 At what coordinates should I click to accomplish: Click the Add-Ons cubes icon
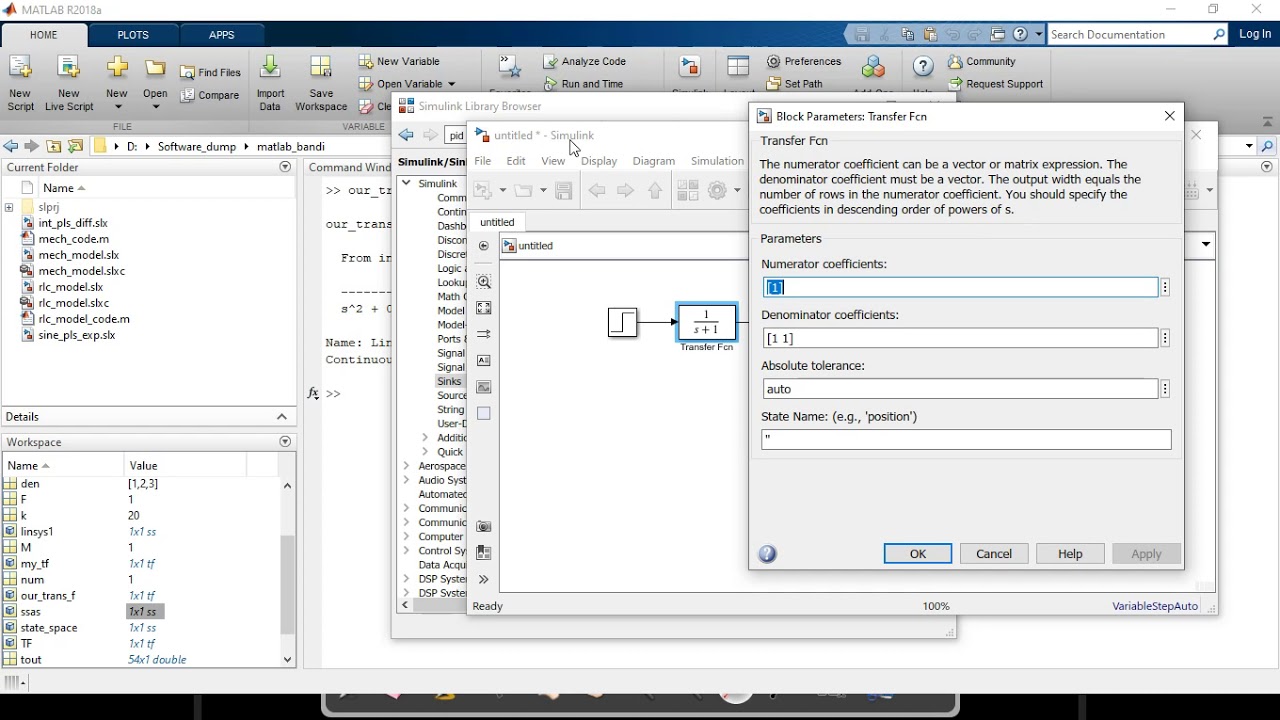[873, 67]
